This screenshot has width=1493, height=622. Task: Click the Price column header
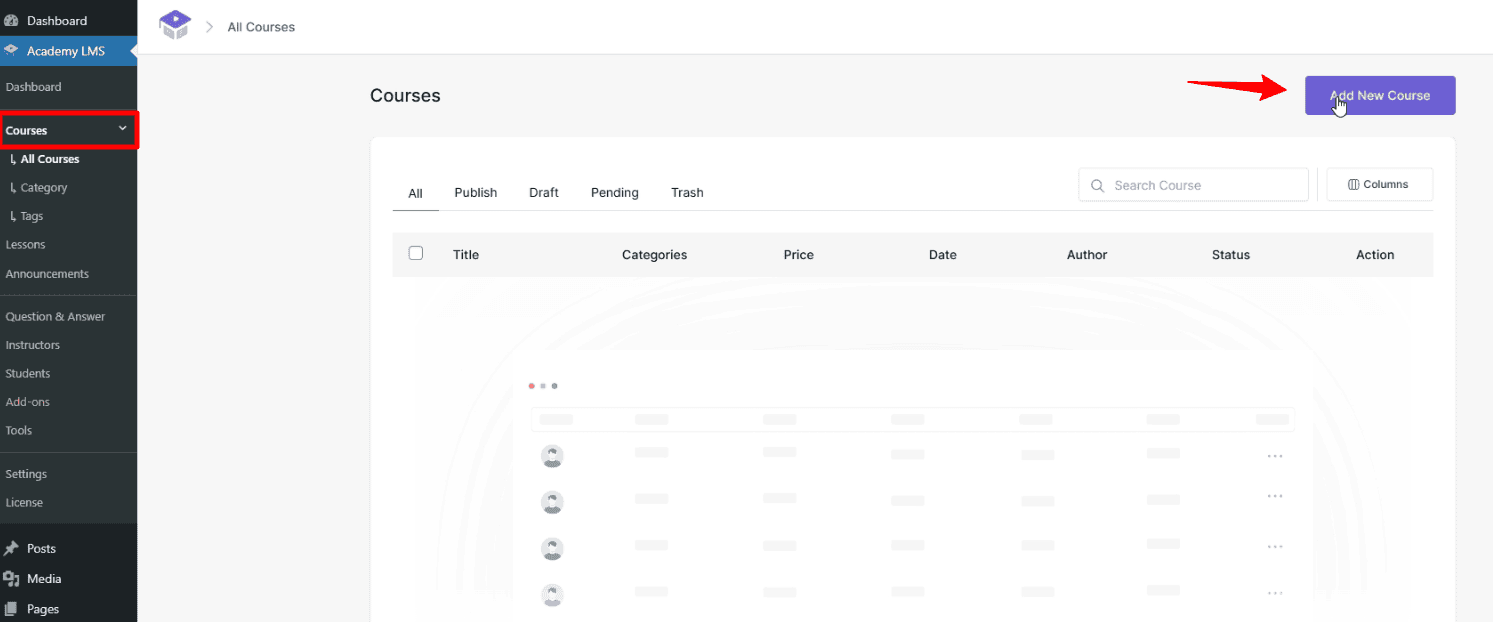tap(798, 254)
